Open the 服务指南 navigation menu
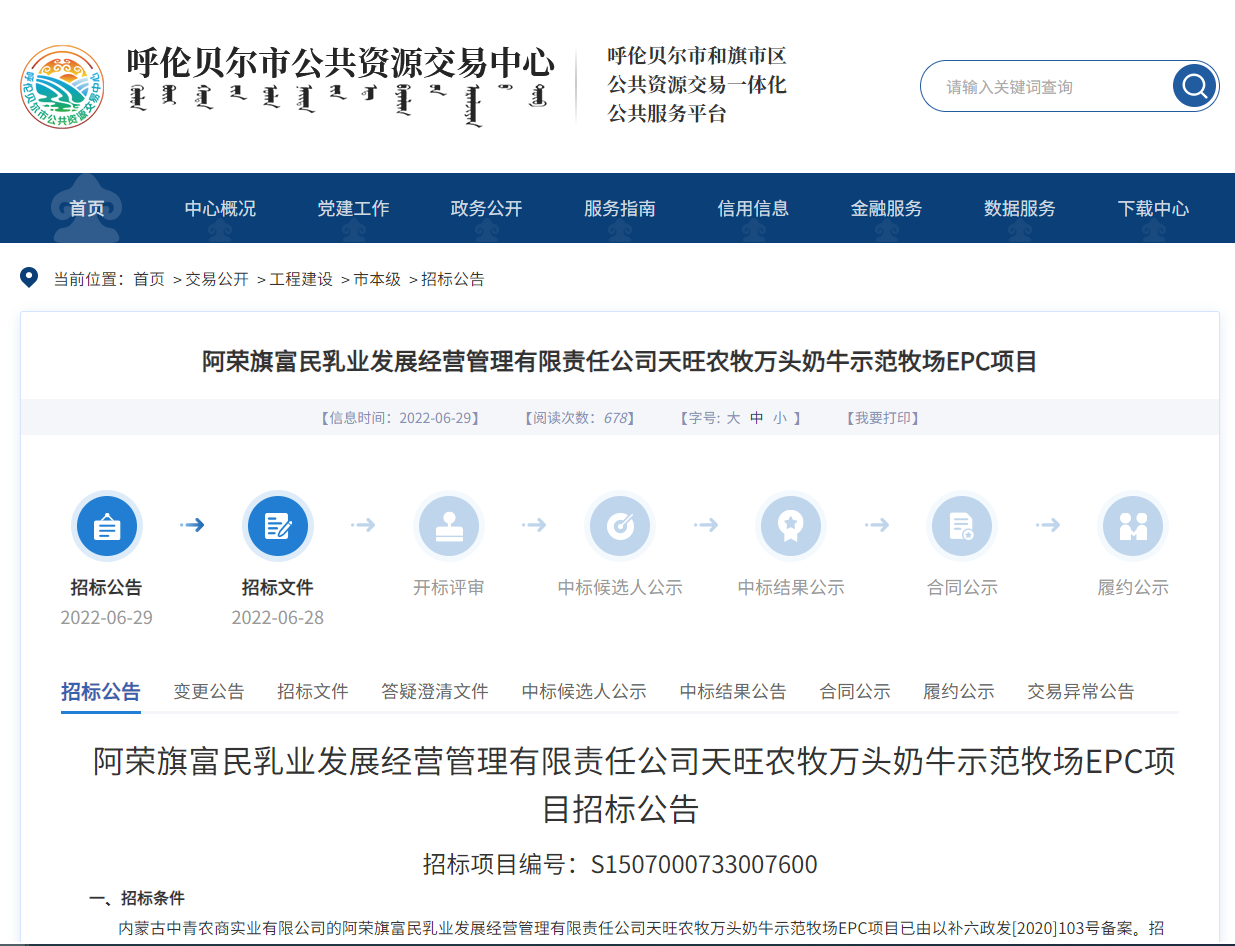The width and height of the screenshot is (1235, 946). click(x=620, y=208)
